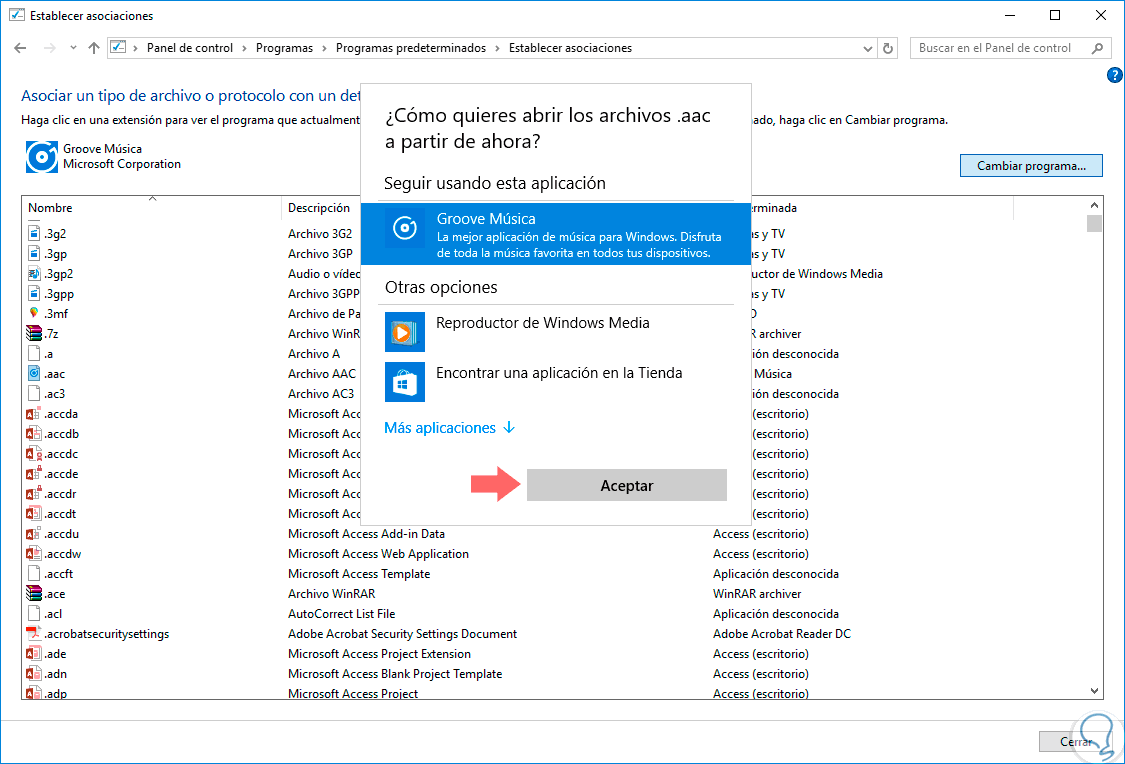Select the .adp row name
The width and height of the screenshot is (1125, 764).
[x=55, y=694]
